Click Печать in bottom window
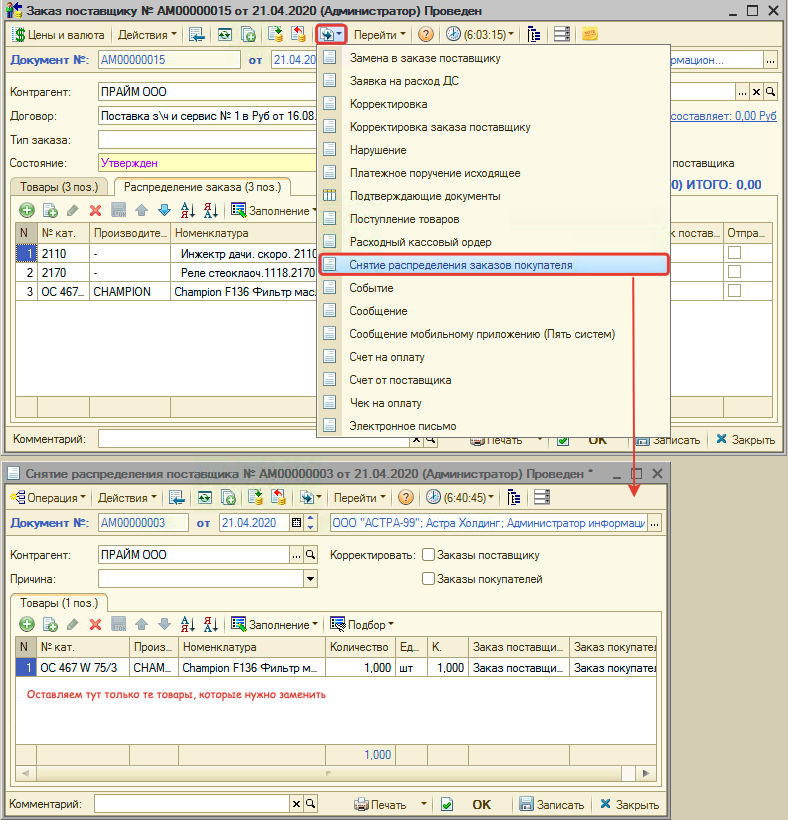The width and height of the screenshot is (788, 820). click(380, 804)
